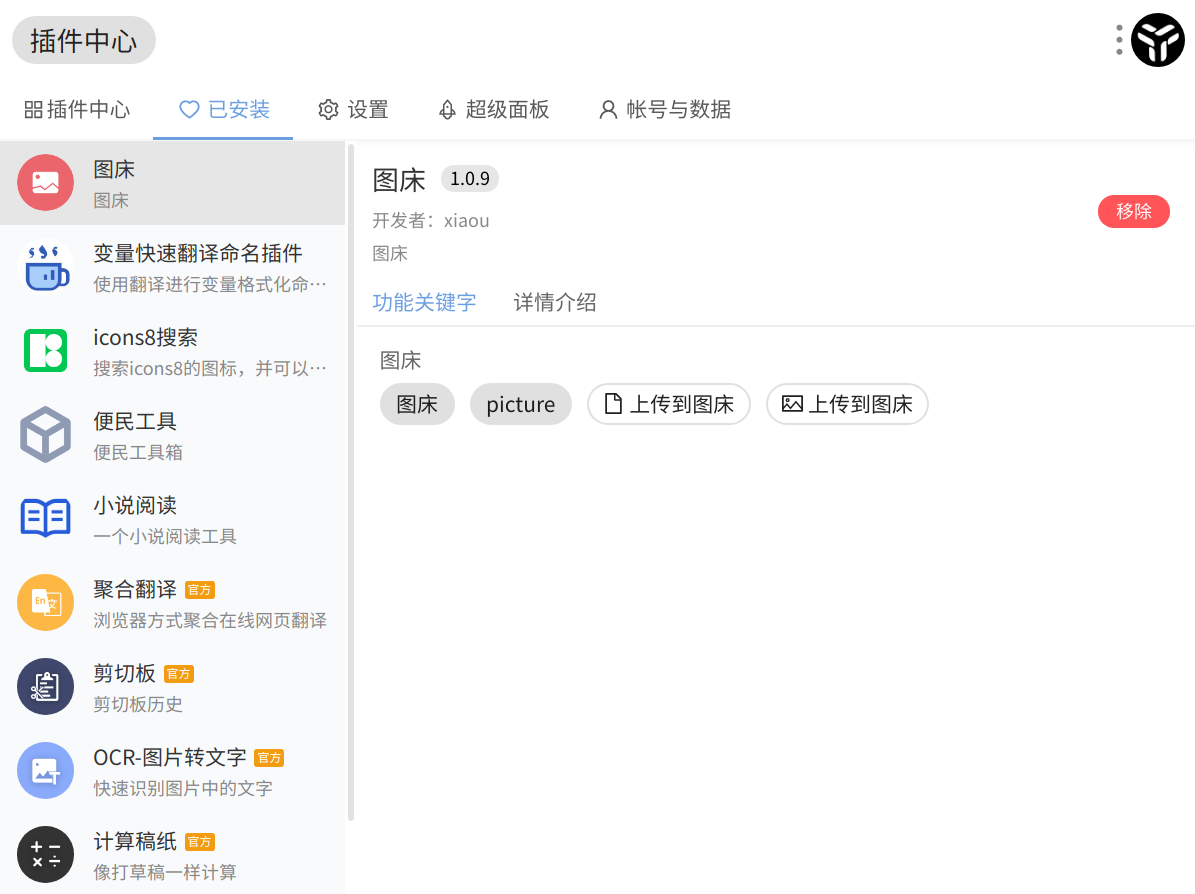Screen dimensions: 1195x894
Task: Switch to the 插件中心 tab
Action: pyautogui.click(x=77, y=110)
